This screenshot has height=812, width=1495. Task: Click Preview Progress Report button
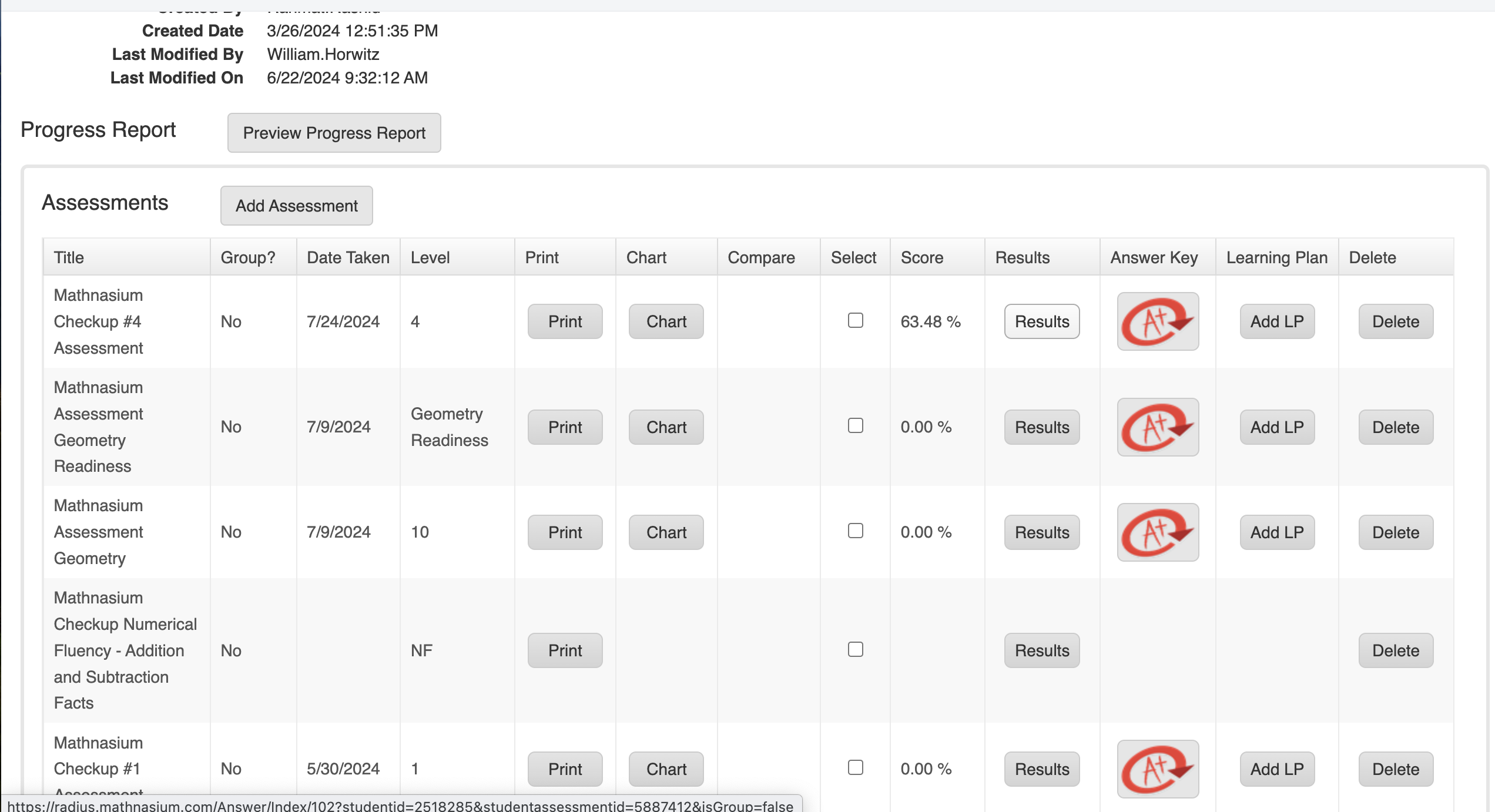pyautogui.click(x=334, y=133)
